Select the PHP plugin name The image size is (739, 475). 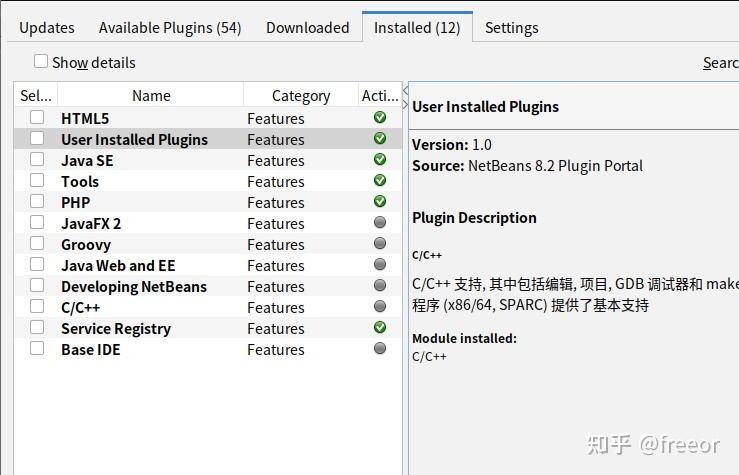click(x=75, y=202)
